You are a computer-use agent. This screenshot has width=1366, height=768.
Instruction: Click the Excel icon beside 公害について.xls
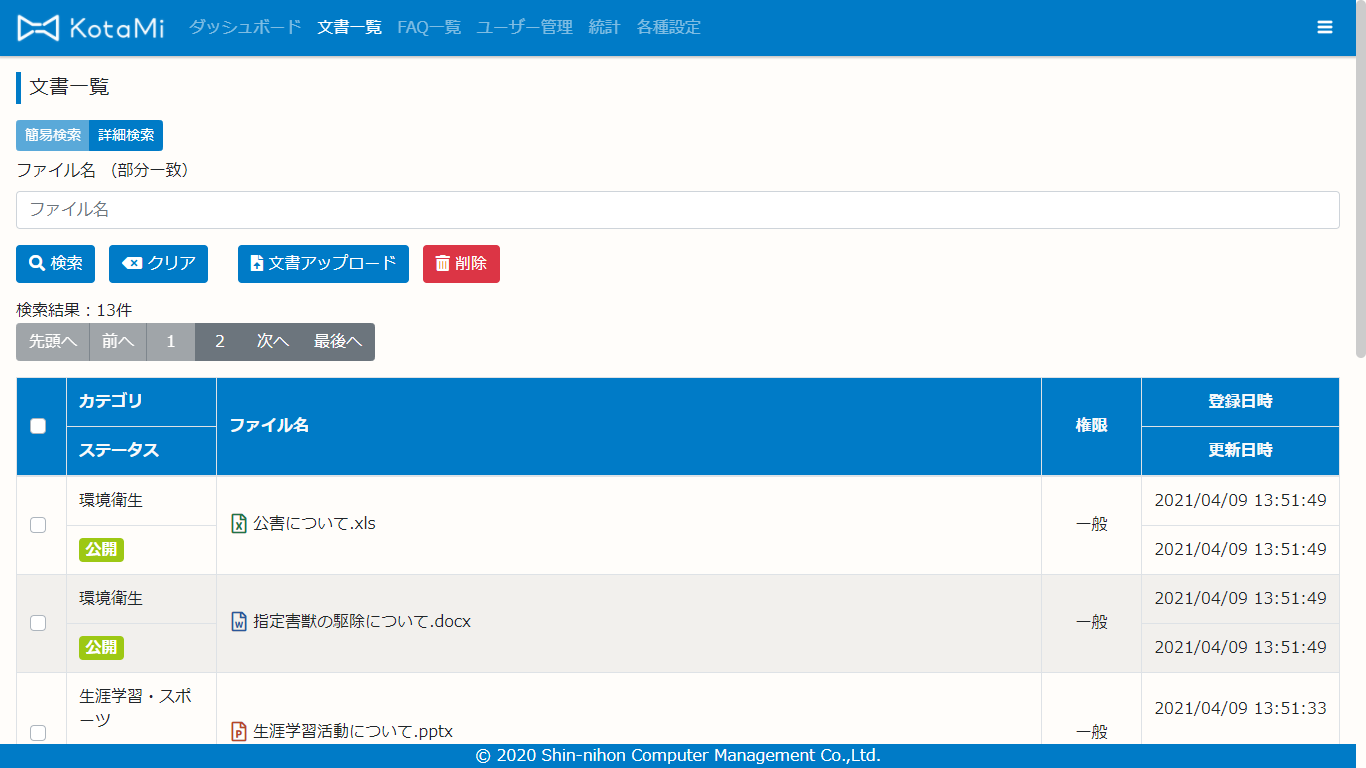click(x=239, y=524)
